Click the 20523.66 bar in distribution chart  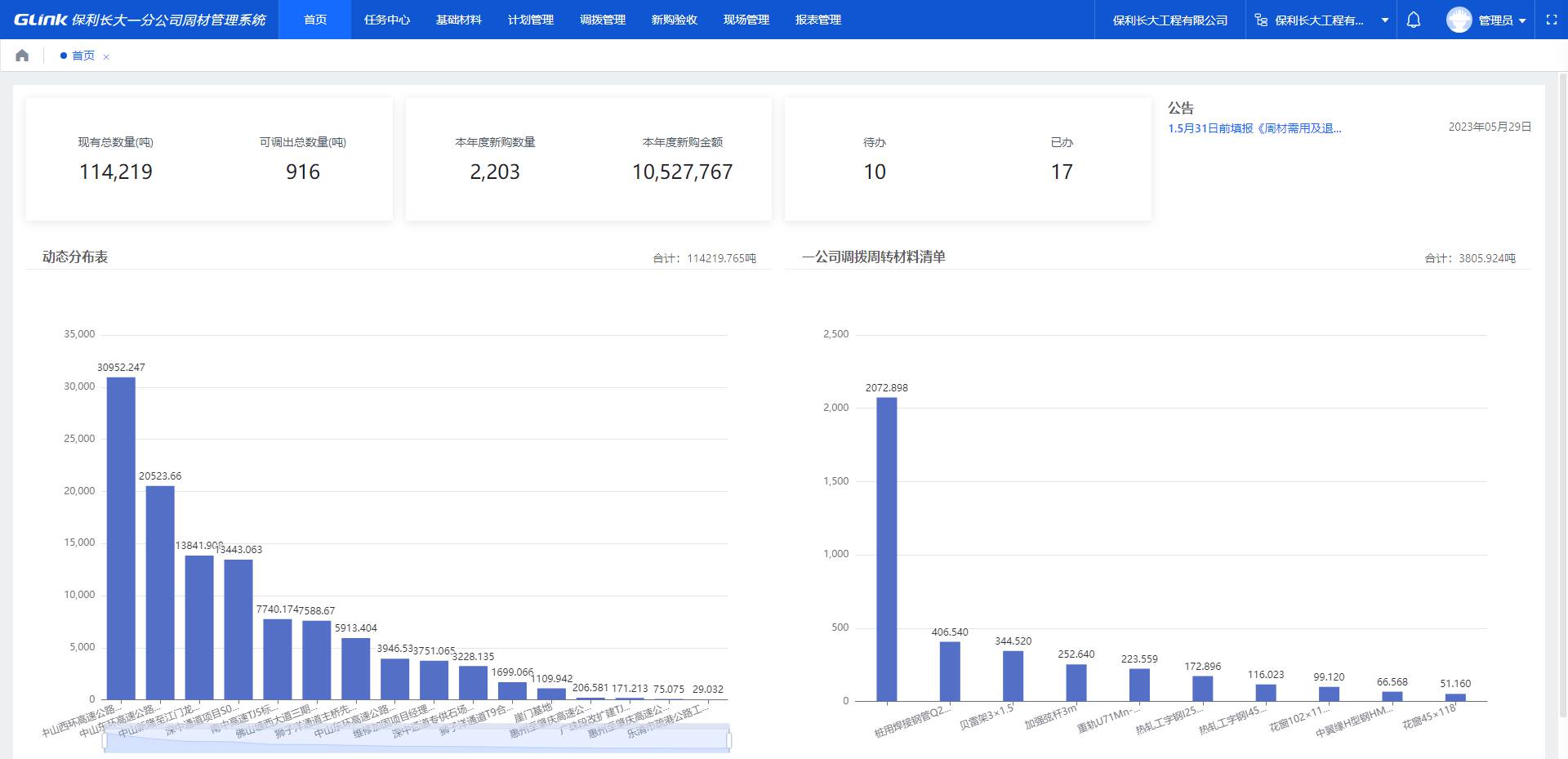point(160,593)
